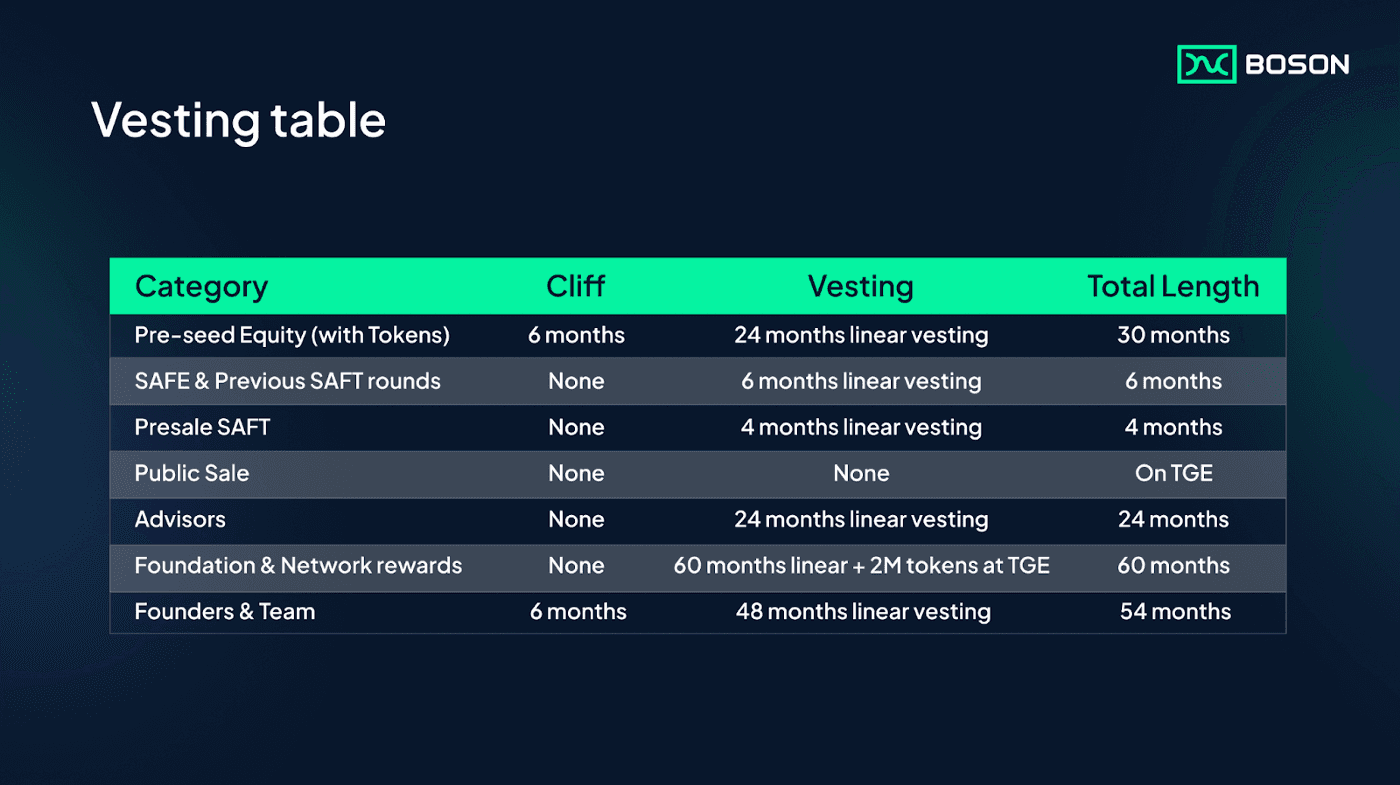Select the SAFE & Previous SAFT rounds row
This screenshot has height=785, width=1400.
(697, 381)
